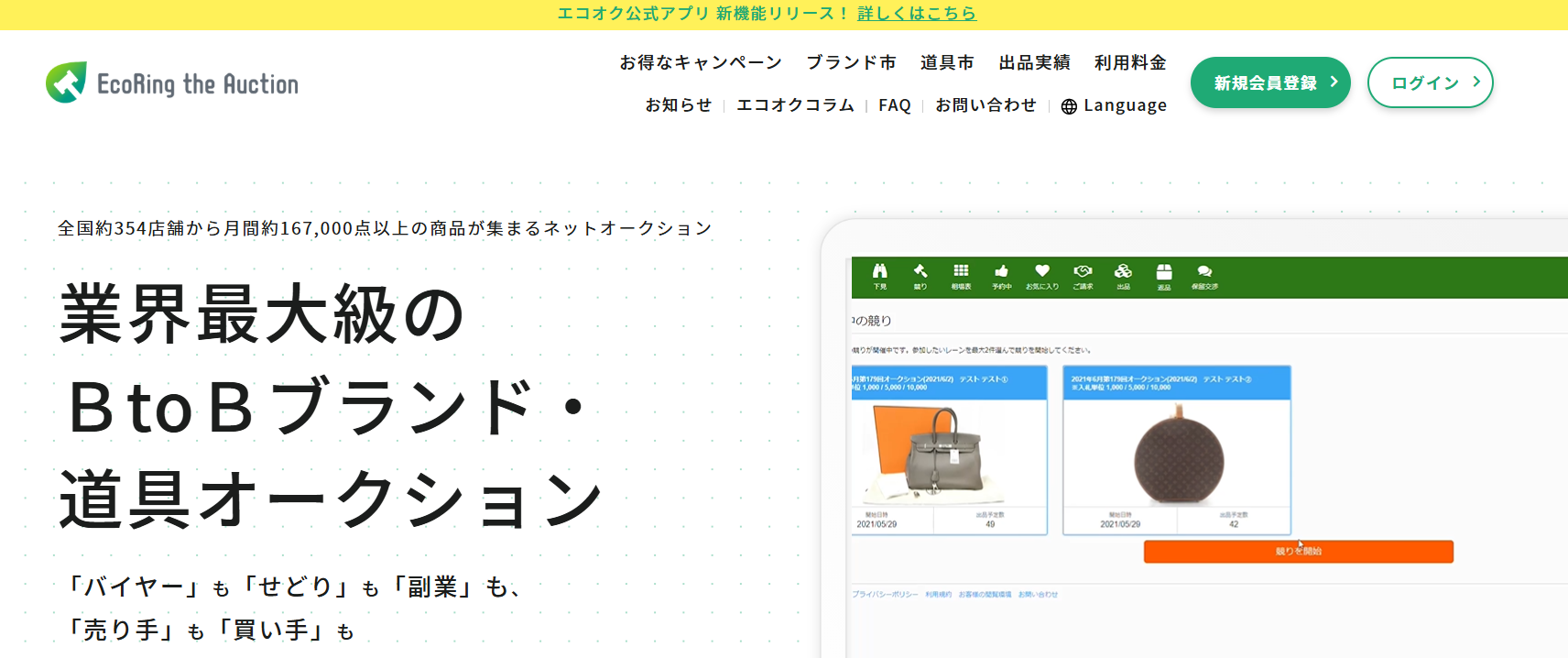This screenshot has width=1568, height=658.
Task: Click the 業界最大級の headline text
Action: [263, 314]
